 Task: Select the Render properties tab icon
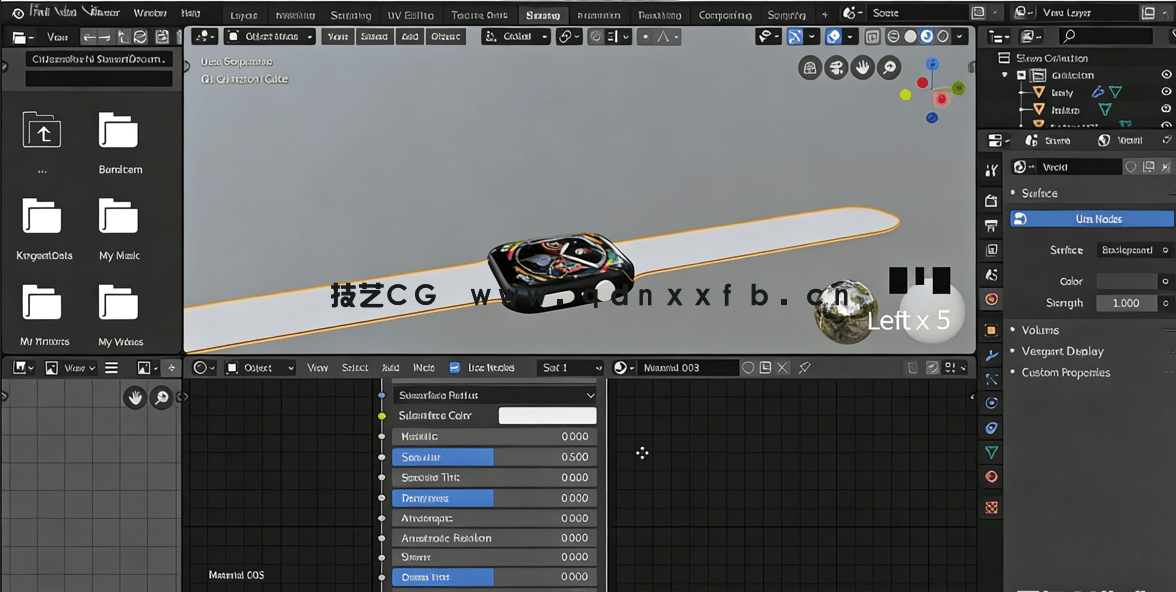click(991, 199)
